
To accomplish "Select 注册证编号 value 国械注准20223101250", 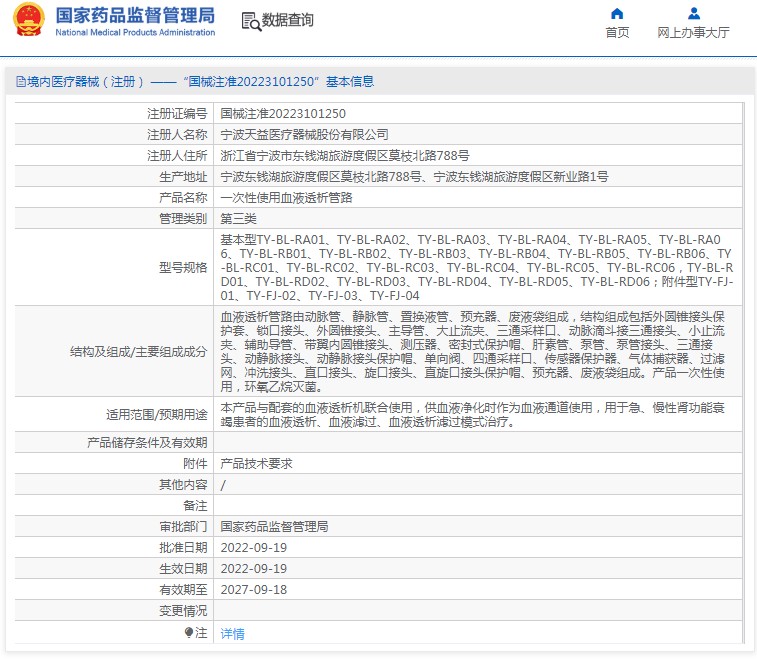I will point(283,113).
